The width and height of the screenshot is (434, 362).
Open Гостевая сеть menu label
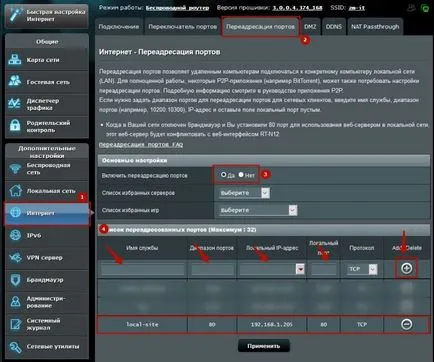pyautogui.click(x=48, y=82)
